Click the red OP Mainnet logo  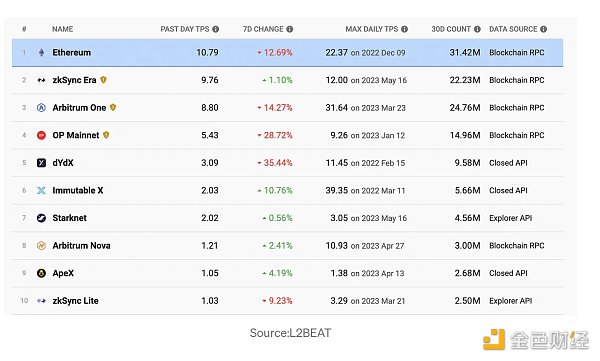(x=41, y=135)
